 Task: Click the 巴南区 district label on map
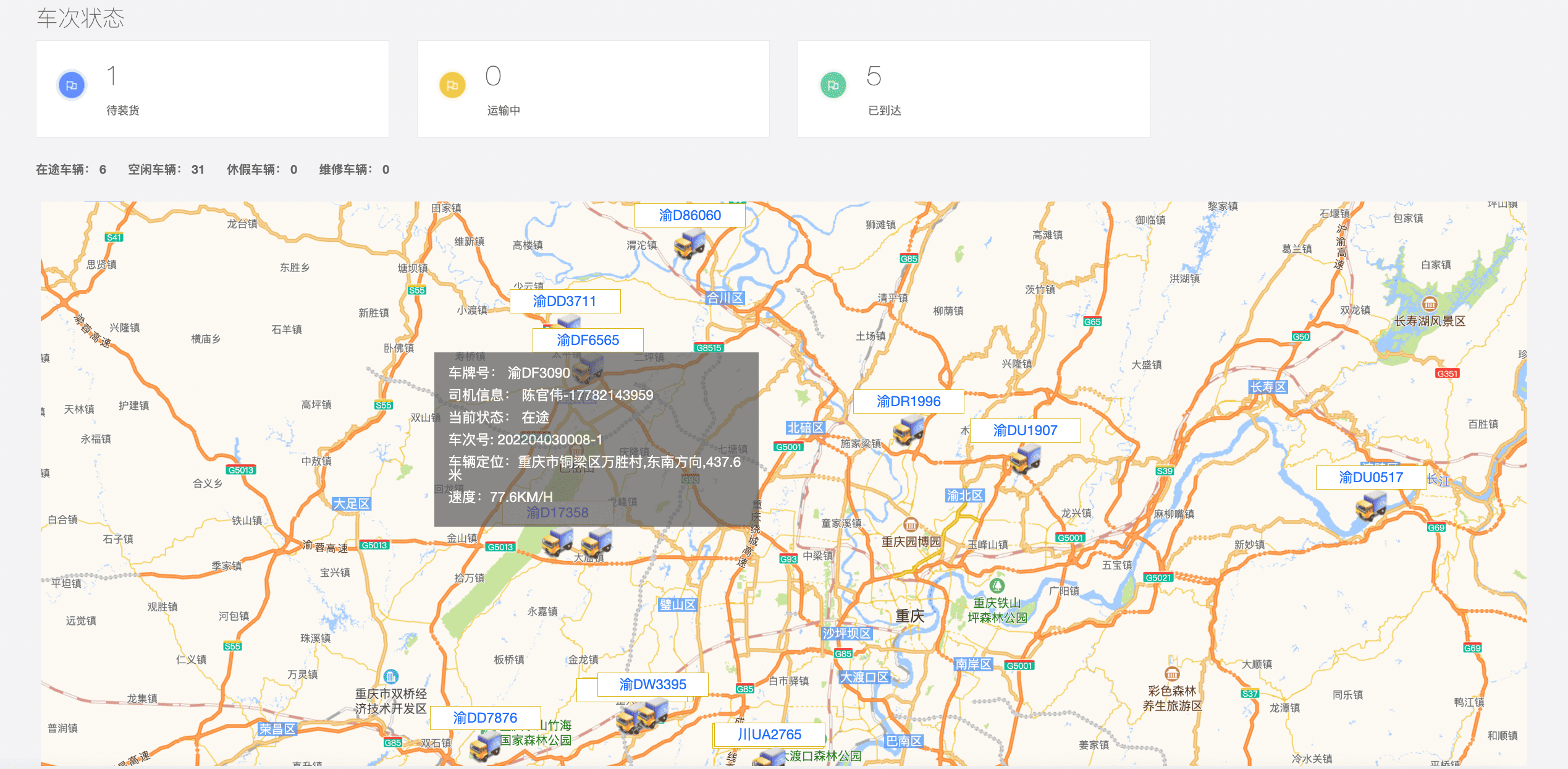[x=904, y=741]
